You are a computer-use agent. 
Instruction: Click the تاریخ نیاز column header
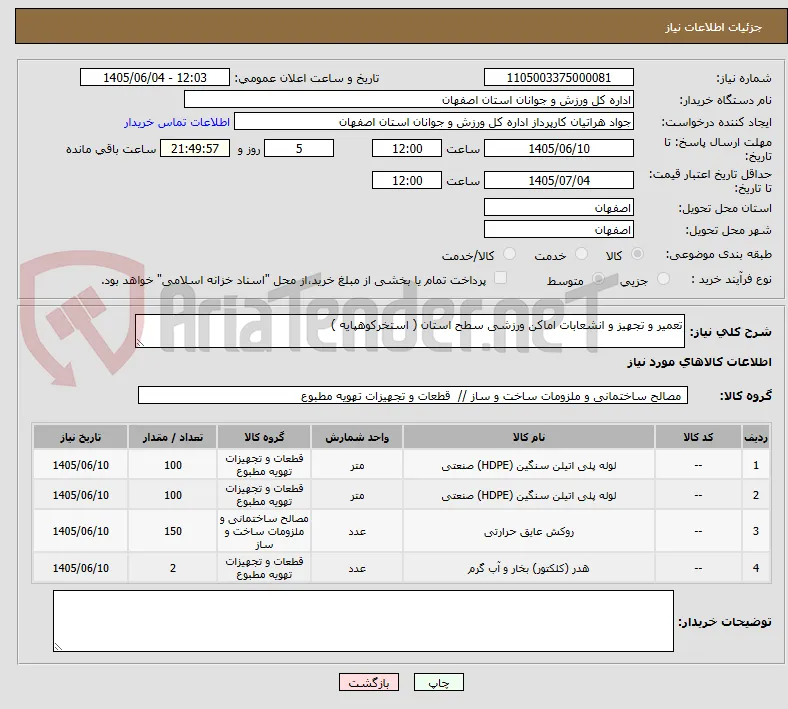pos(80,437)
